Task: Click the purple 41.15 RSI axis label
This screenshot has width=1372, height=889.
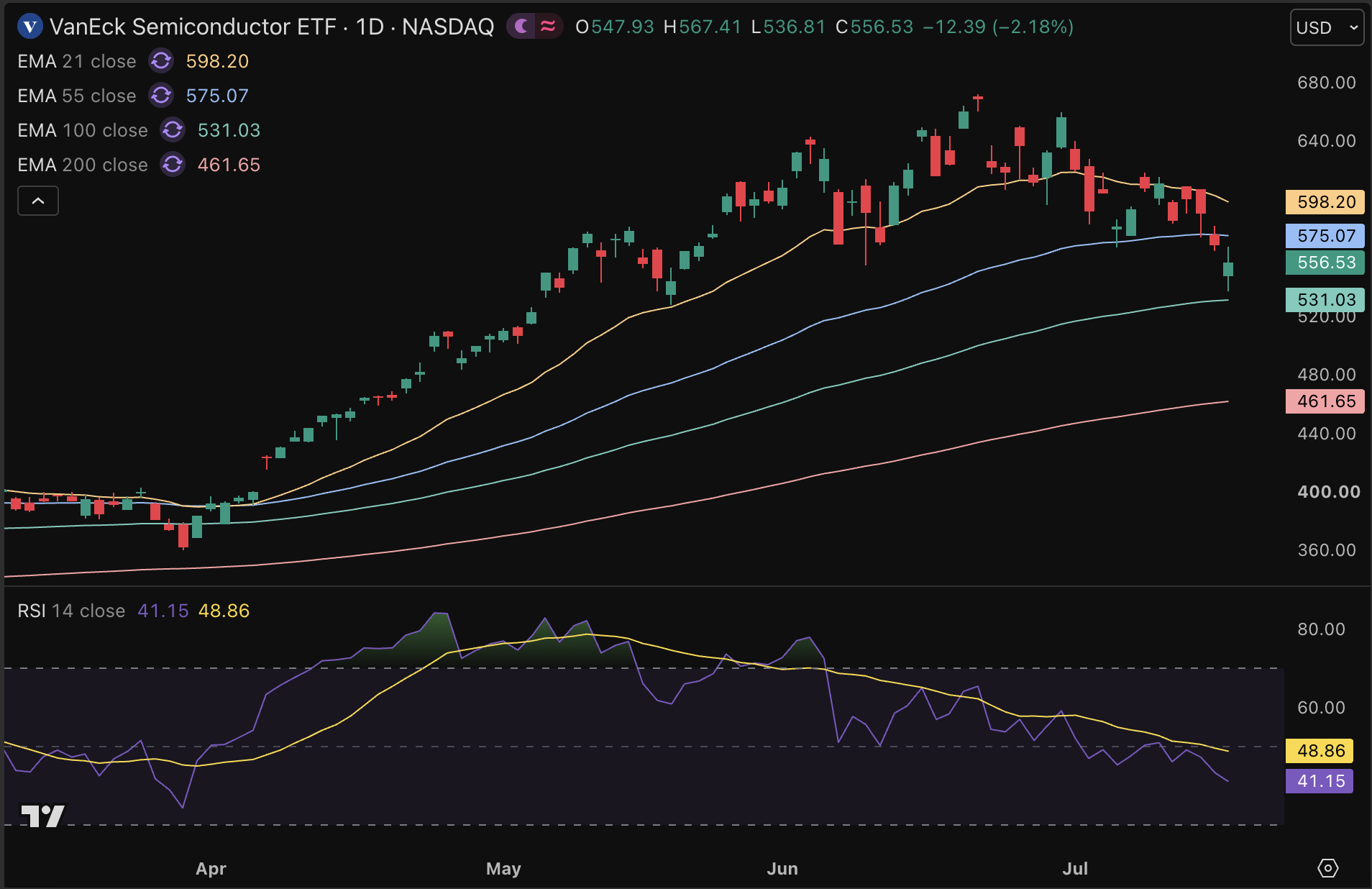Action: tap(1320, 781)
